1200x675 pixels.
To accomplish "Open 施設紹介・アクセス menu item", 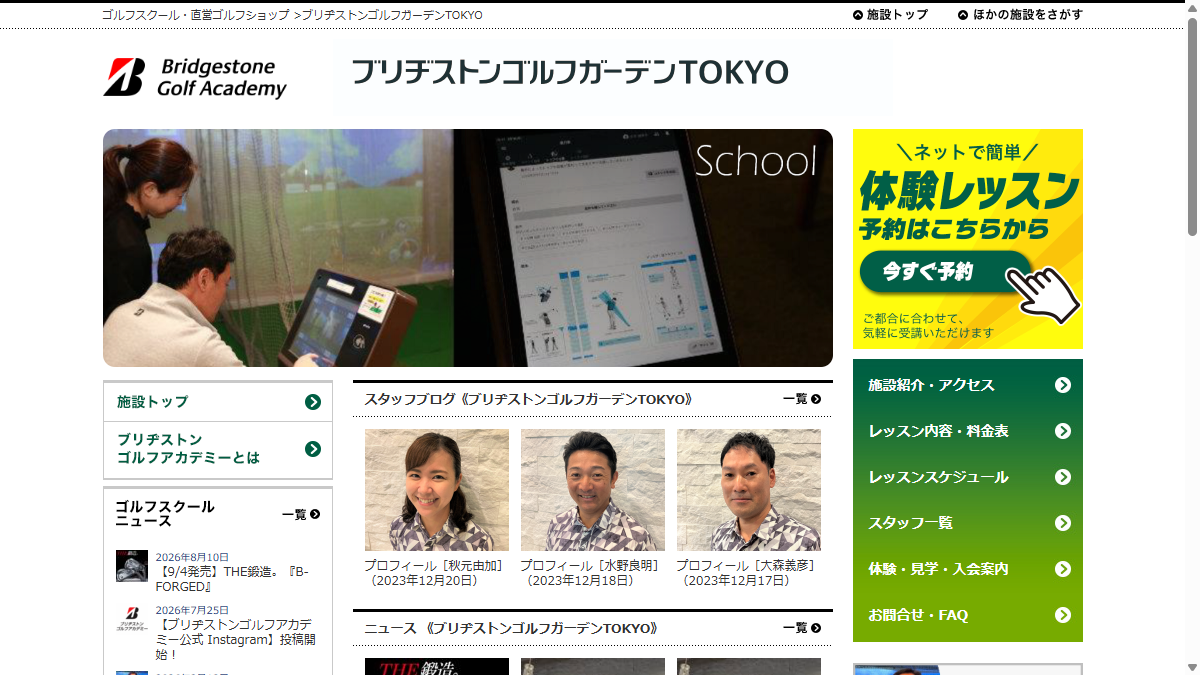I will pos(968,385).
